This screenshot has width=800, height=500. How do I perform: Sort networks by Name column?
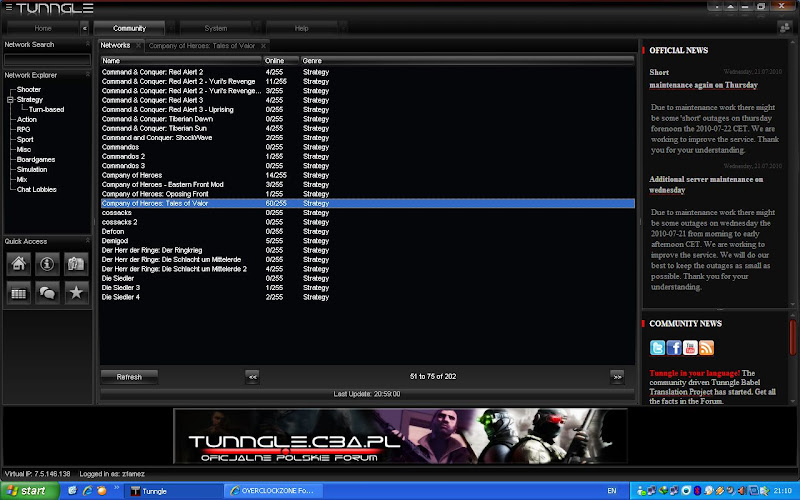coord(181,60)
